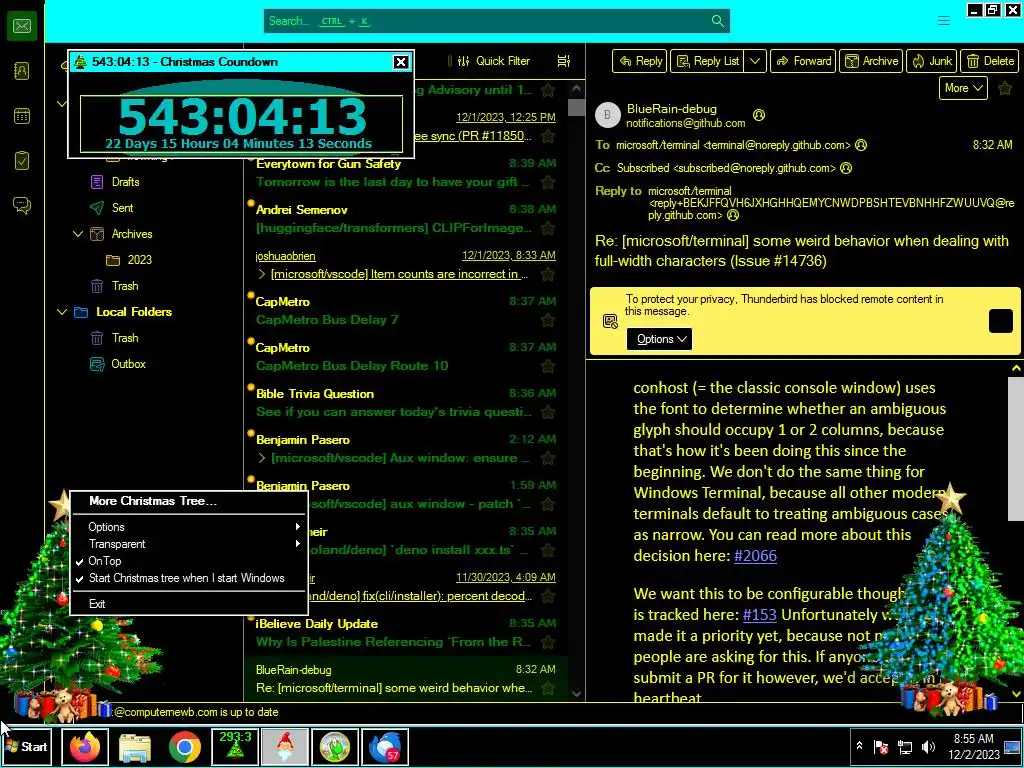Open the CapMetro Bus Delay 7 email

(x=405, y=311)
